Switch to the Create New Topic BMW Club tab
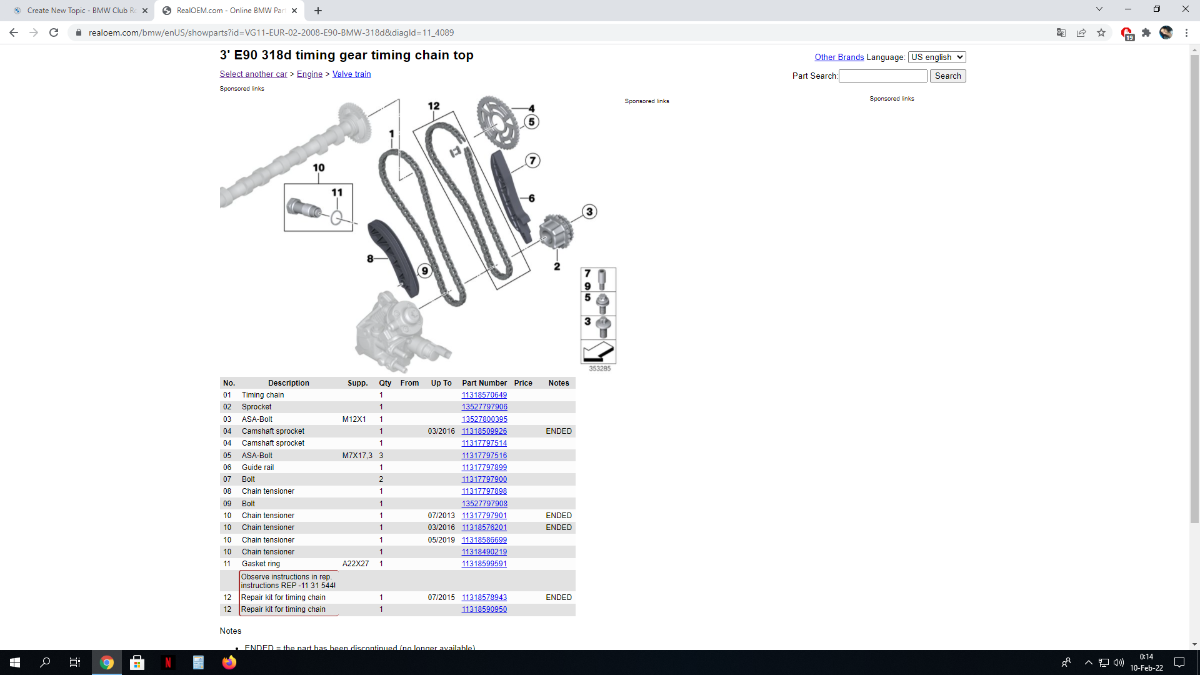The image size is (1200, 675). tap(80, 10)
